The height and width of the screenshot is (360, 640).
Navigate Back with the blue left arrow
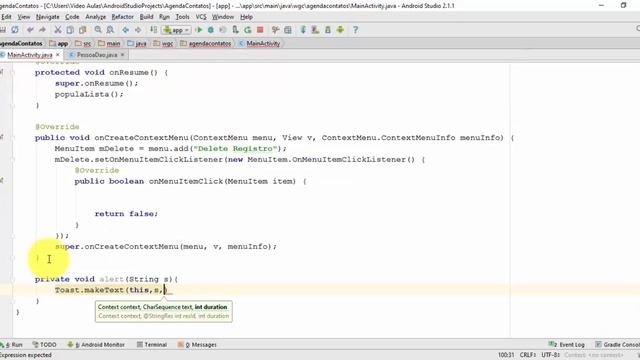tap(126, 30)
